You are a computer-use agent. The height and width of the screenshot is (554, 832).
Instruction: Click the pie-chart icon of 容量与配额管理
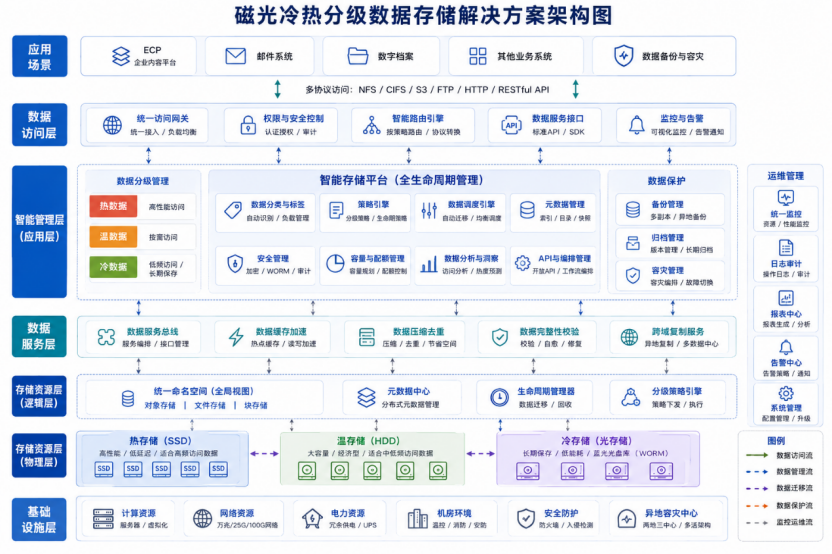335,264
